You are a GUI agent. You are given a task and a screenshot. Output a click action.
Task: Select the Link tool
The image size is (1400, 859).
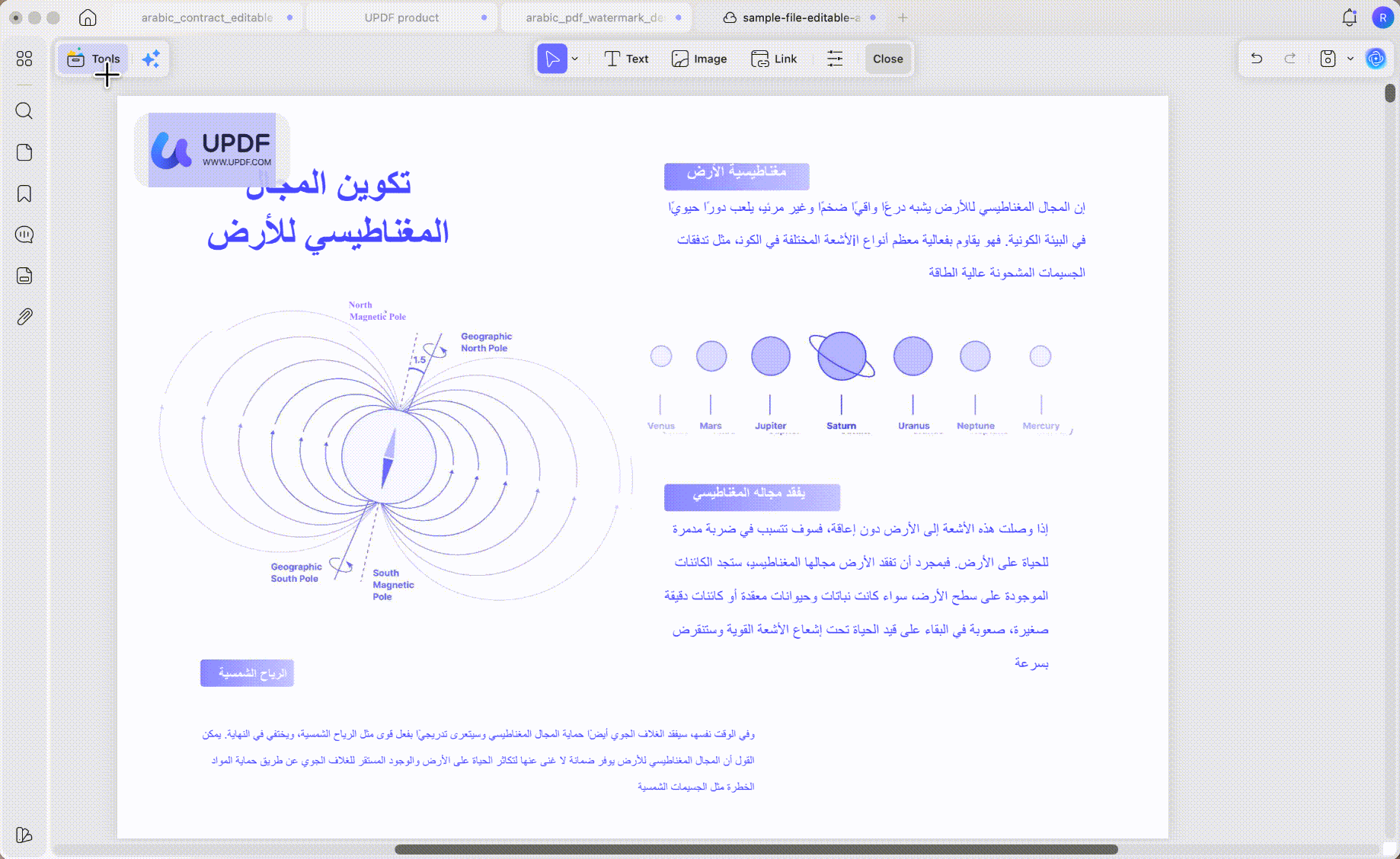coord(774,59)
